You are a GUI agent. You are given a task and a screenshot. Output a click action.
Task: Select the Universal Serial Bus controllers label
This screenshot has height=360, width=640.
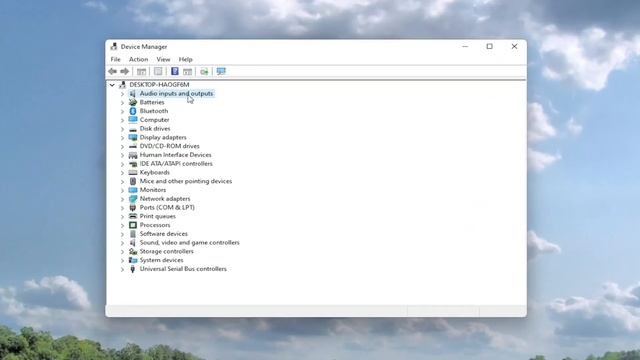click(x=183, y=269)
